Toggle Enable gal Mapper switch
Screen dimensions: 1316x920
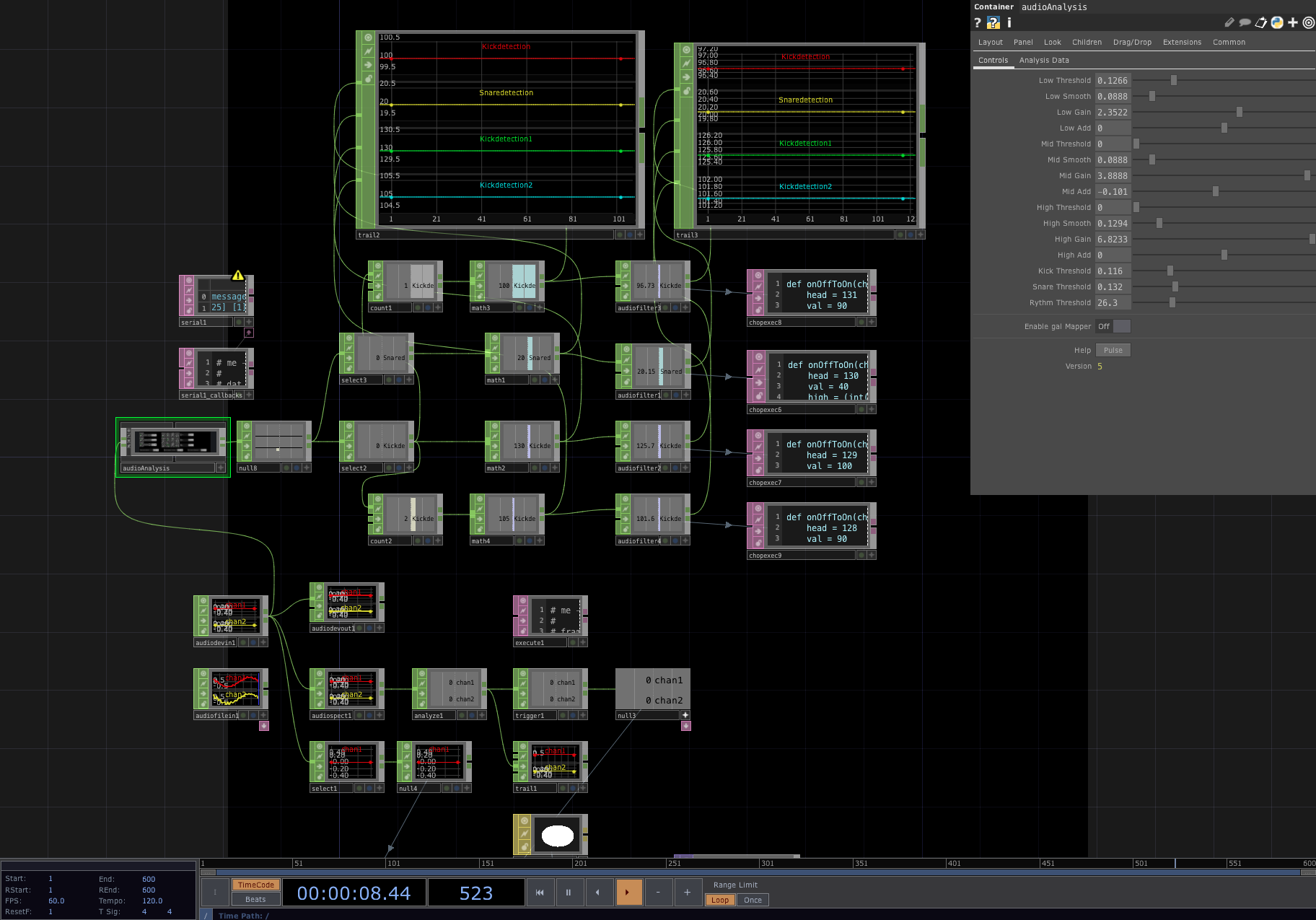point(1113,327)
